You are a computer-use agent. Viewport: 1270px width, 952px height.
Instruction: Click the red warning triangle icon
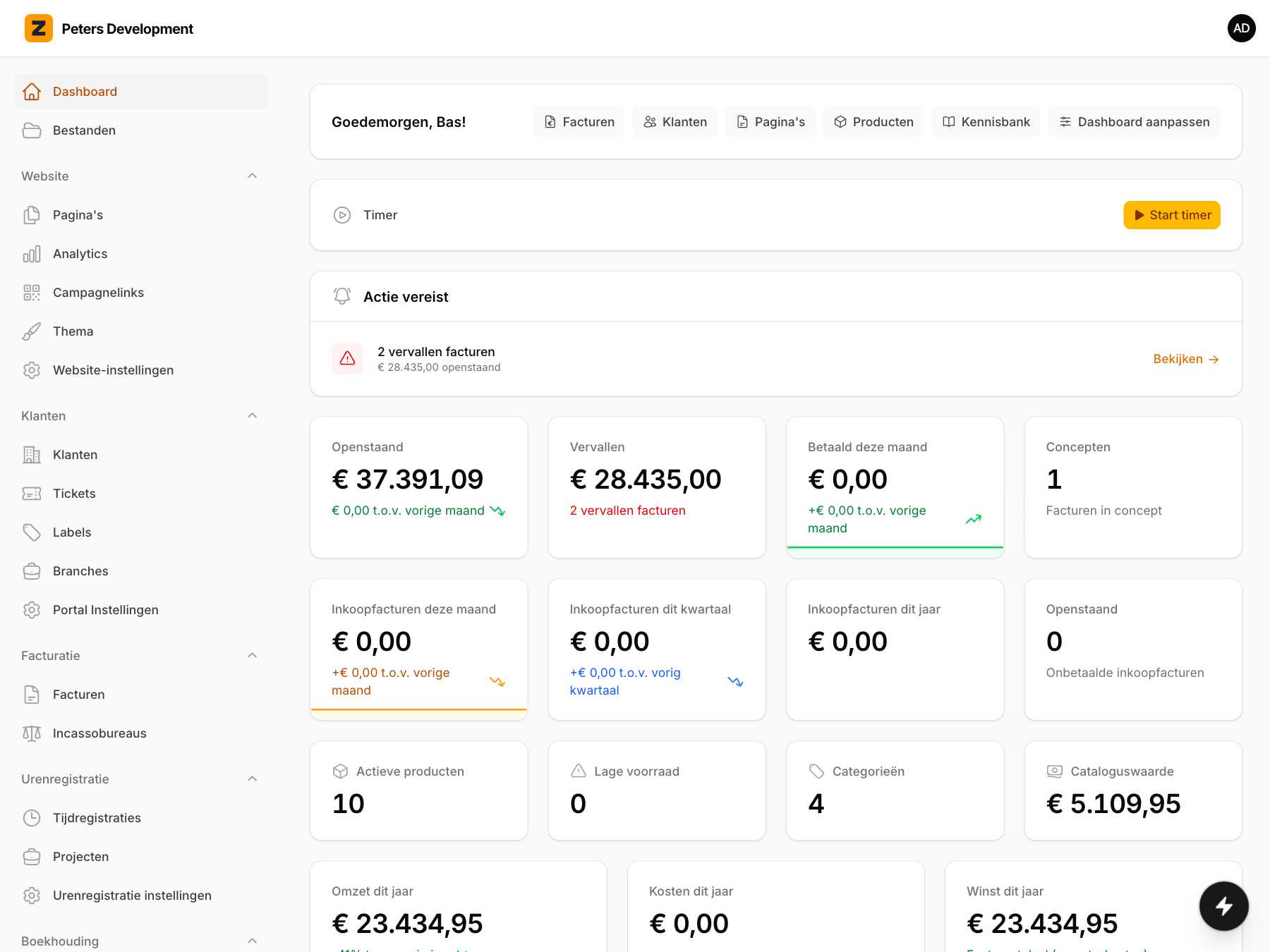pos(348,359)
